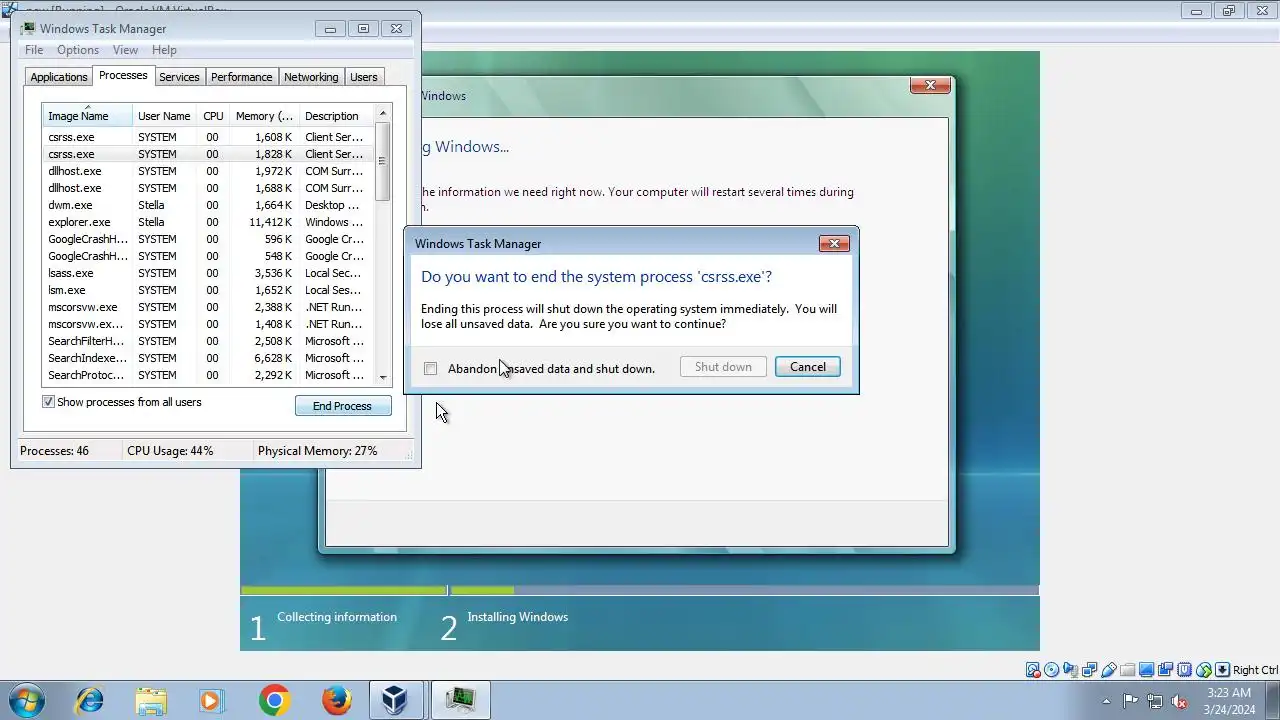The width and height of the screenshot is (1280, 720).
Task: Select the GoogleCrashH... row with 596 K
Action: (208, 239)
